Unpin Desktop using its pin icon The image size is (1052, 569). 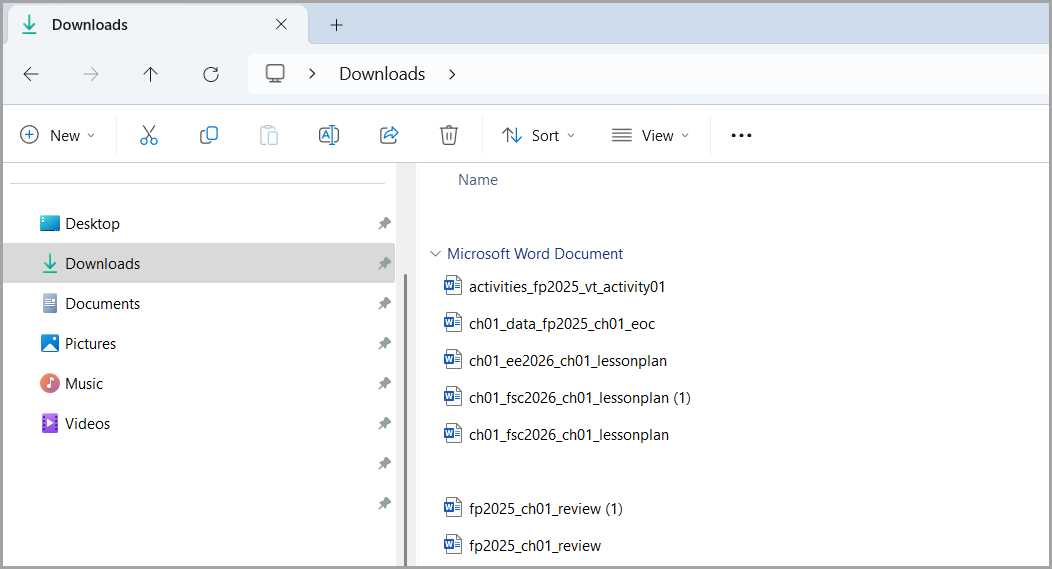(x=384, y=223)
